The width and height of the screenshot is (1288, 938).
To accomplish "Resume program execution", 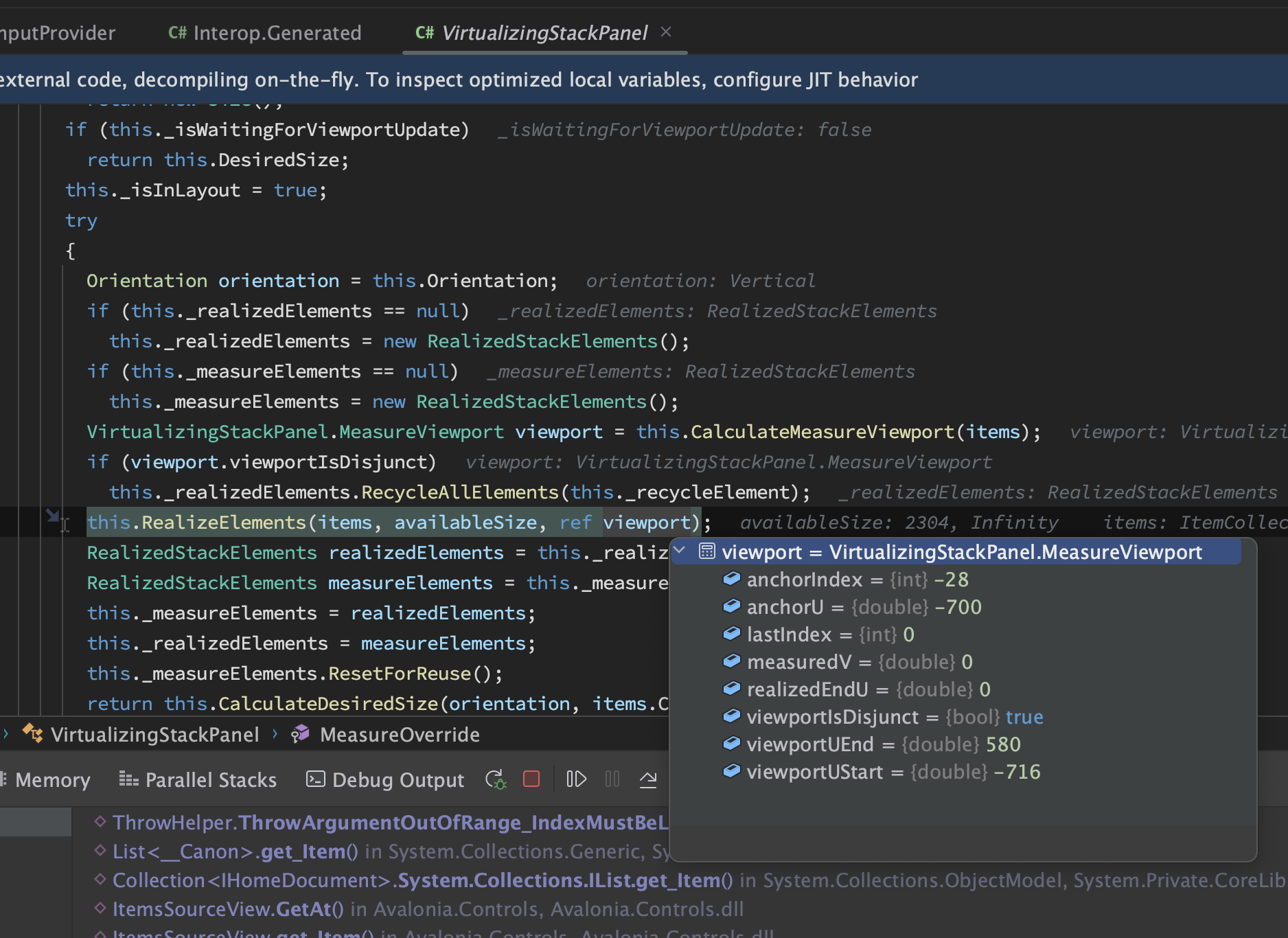I will pyautogui.click(x=575, y=779).
